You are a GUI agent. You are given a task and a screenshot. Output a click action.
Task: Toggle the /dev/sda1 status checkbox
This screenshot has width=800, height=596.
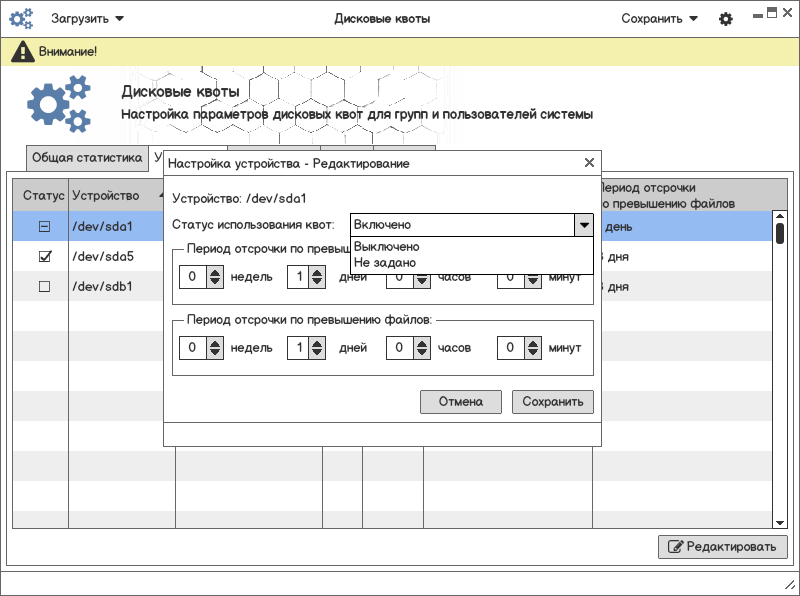point(44,227)
